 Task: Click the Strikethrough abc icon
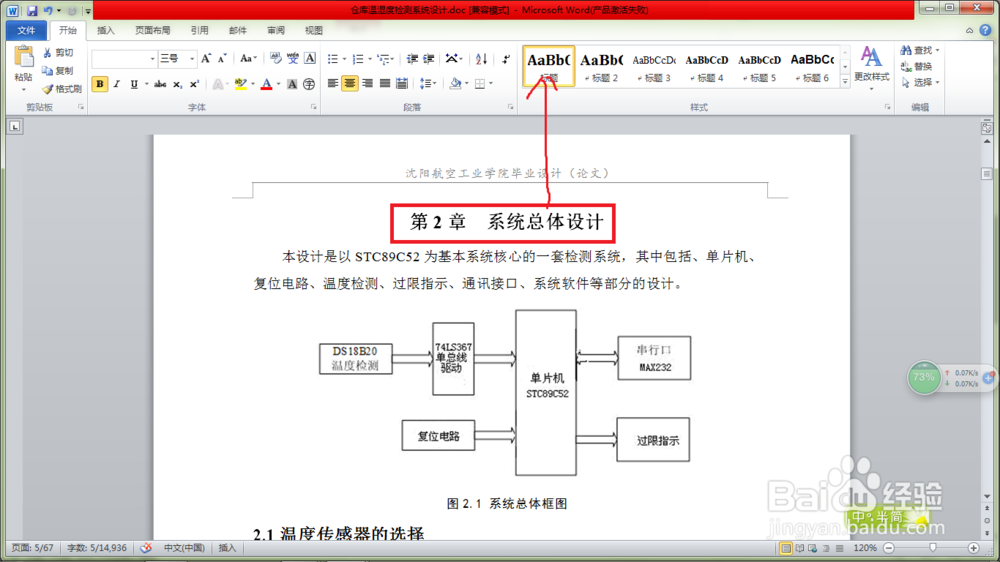(x=160, y=84)
